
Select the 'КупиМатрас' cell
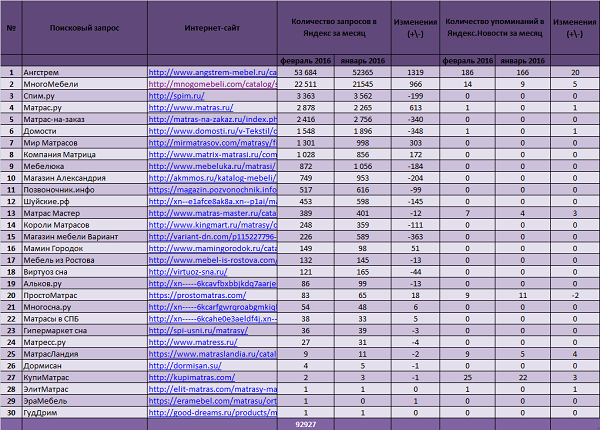click(85, 378)
